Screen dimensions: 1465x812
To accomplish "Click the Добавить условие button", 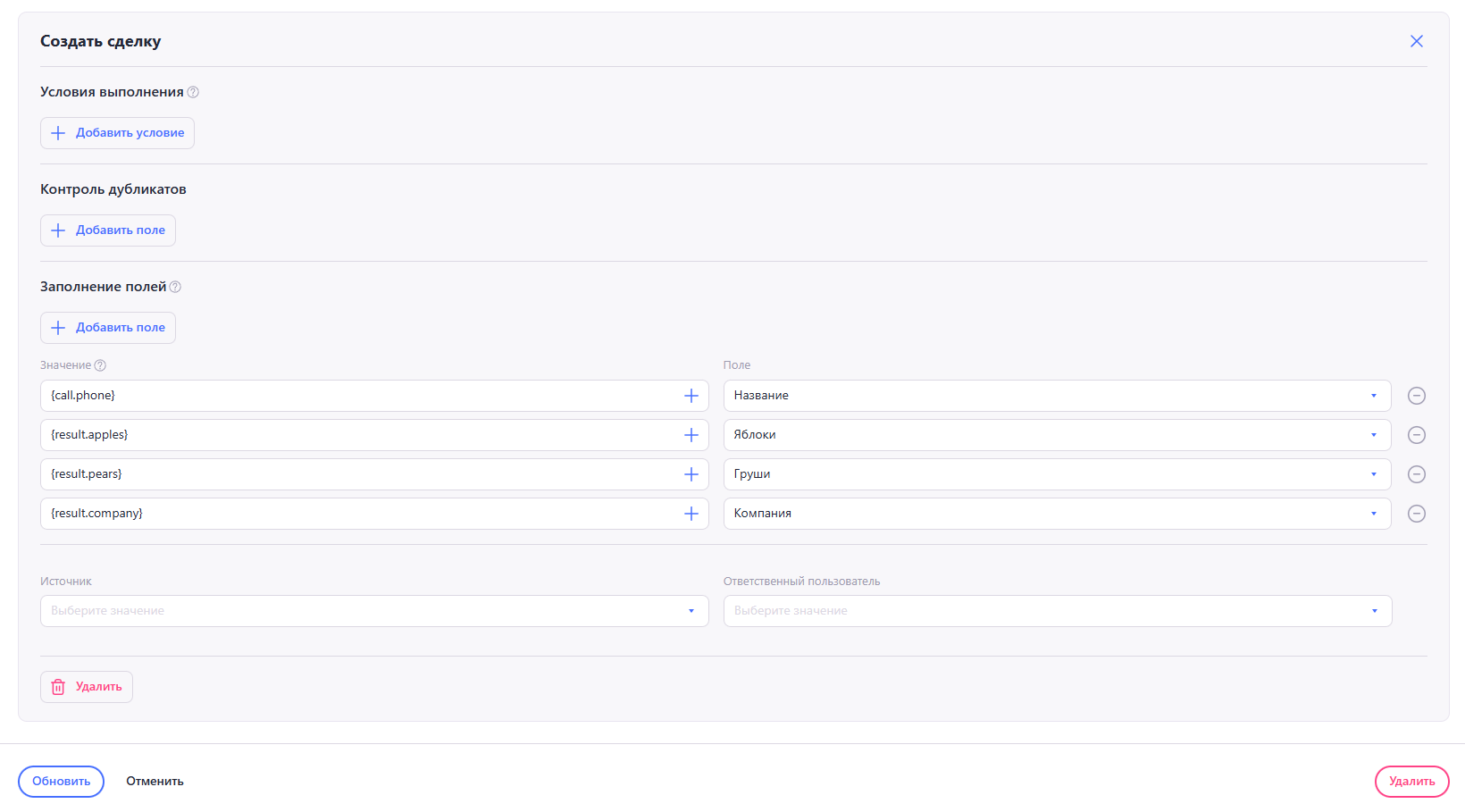I will click(x=117, y=133).
